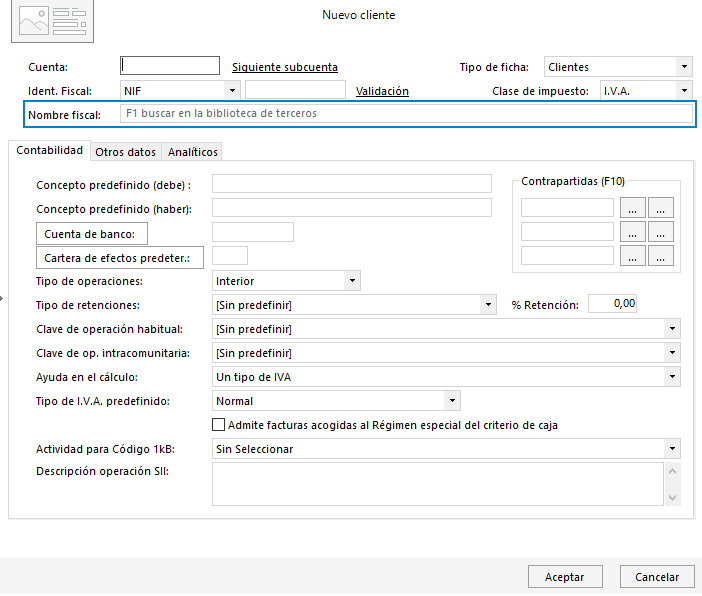
Task: Click the bank account code field
Action: [x=253, y=232]
